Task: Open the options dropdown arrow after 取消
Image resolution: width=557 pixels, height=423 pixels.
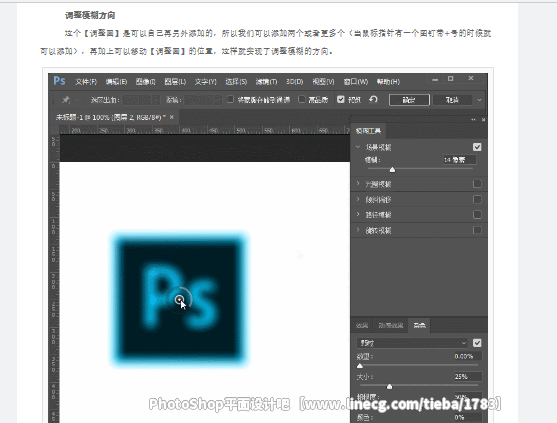Action: coord(479,100)
